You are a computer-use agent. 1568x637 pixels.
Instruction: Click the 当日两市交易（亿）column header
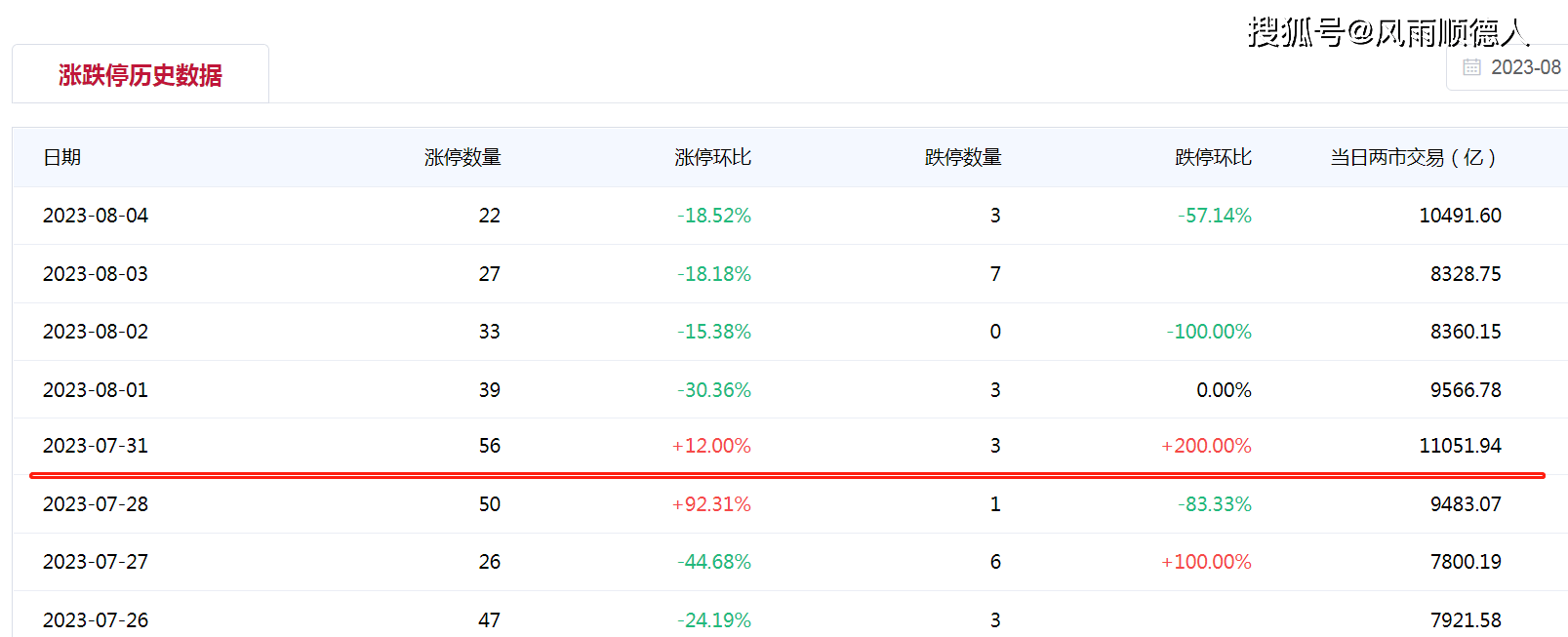click(1413, 157)
